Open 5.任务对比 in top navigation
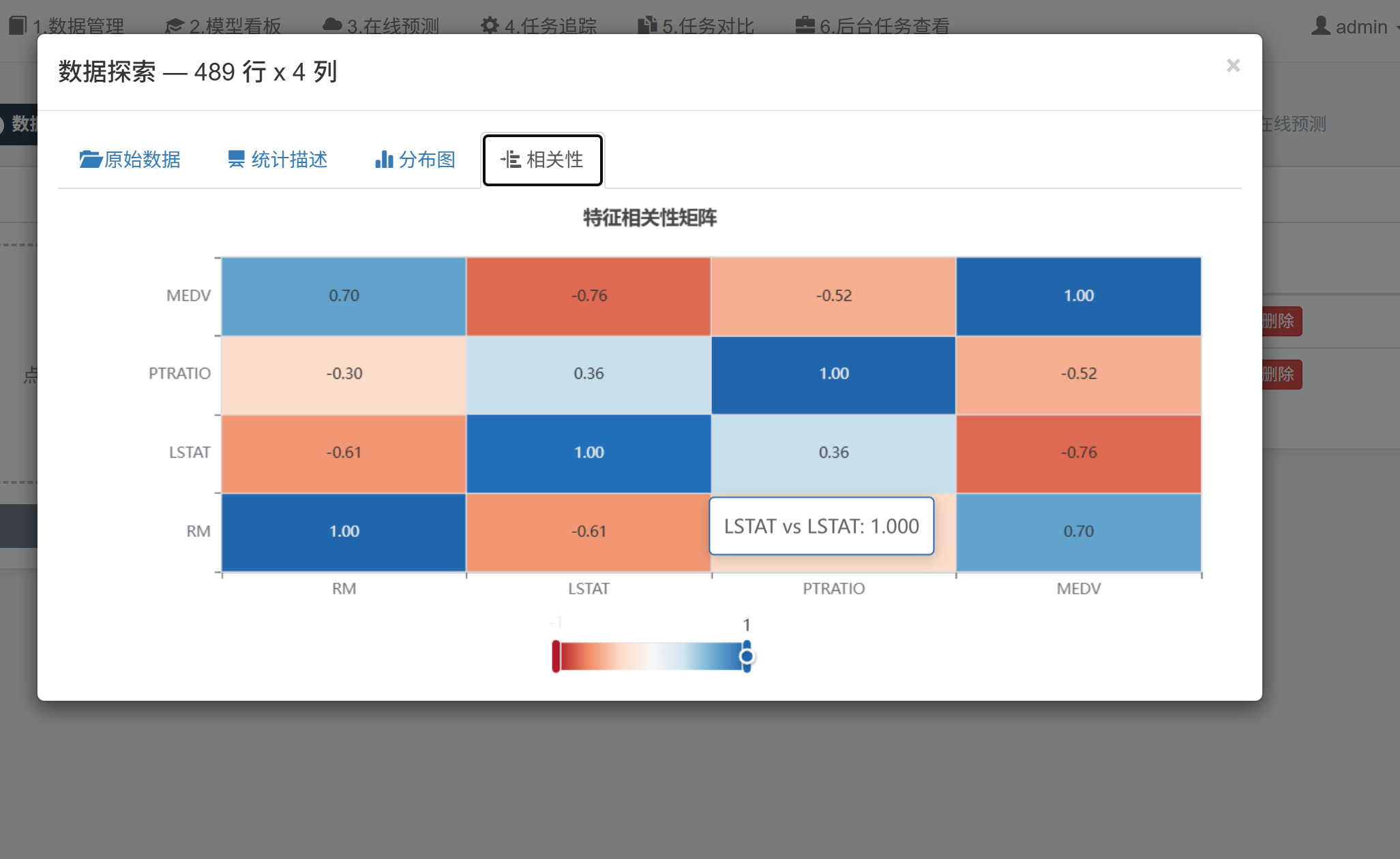 [696, 26]
